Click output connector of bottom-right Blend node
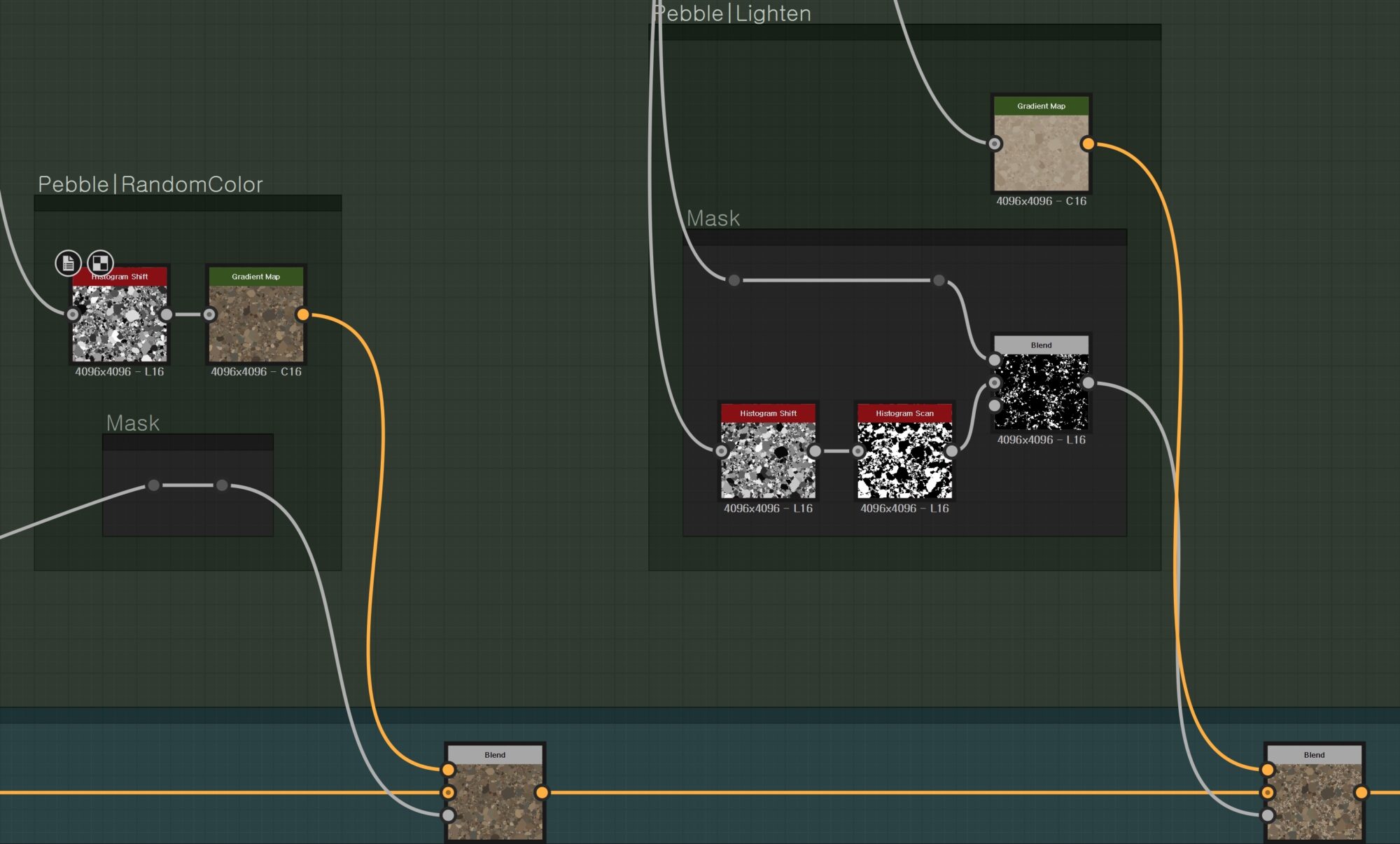 click(x=1361, y=792)
